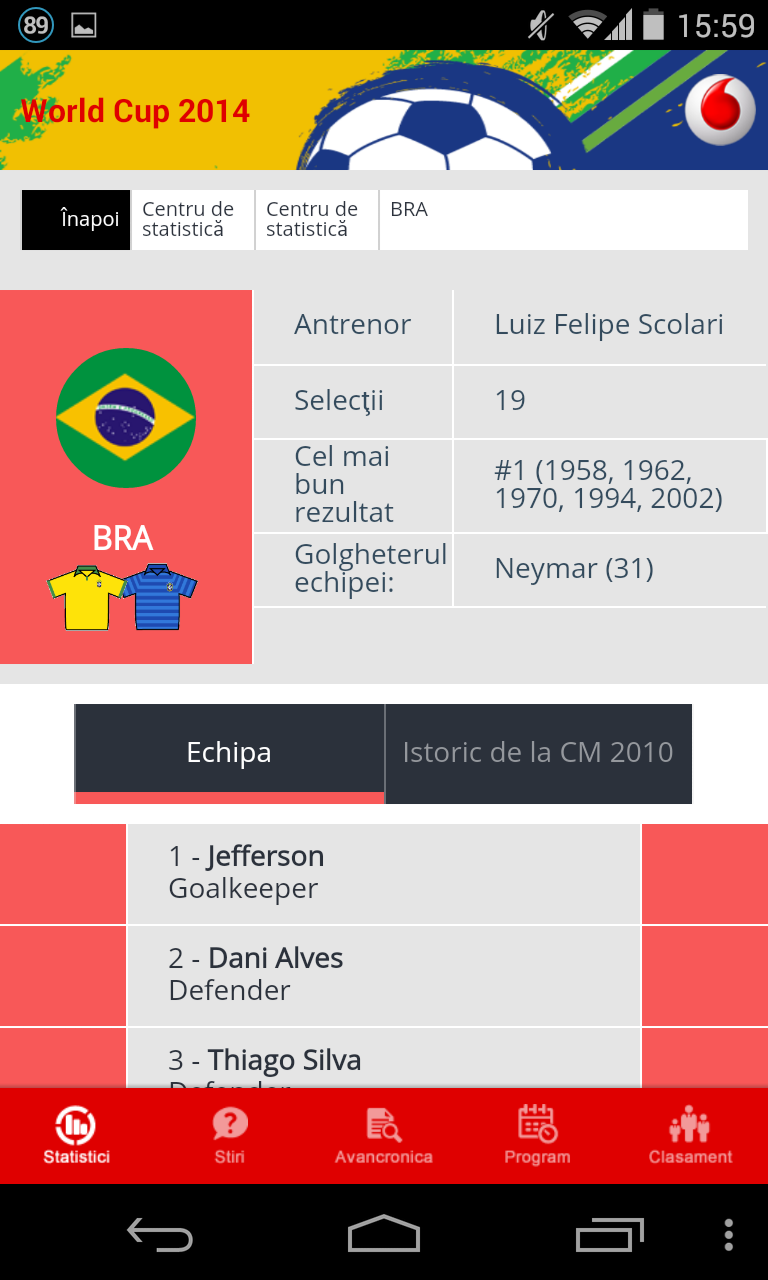Go back using the Înapoi button
This screenshot has width=768, height=1280.
tap(76, 219)
